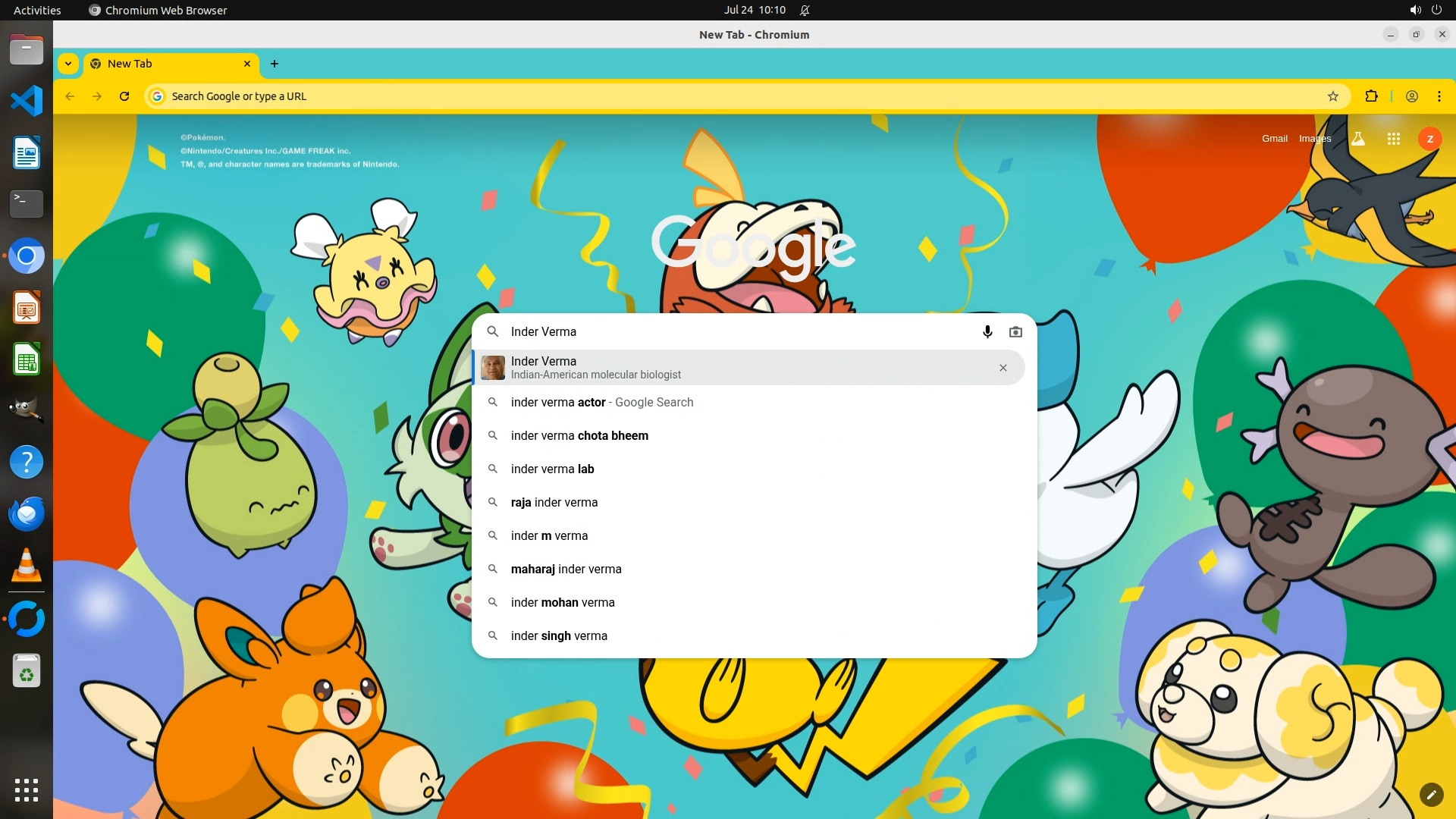This screenshot has width=1456, height=819.
Task: Open the Chromium three-dot menu
Action: 1439,96
